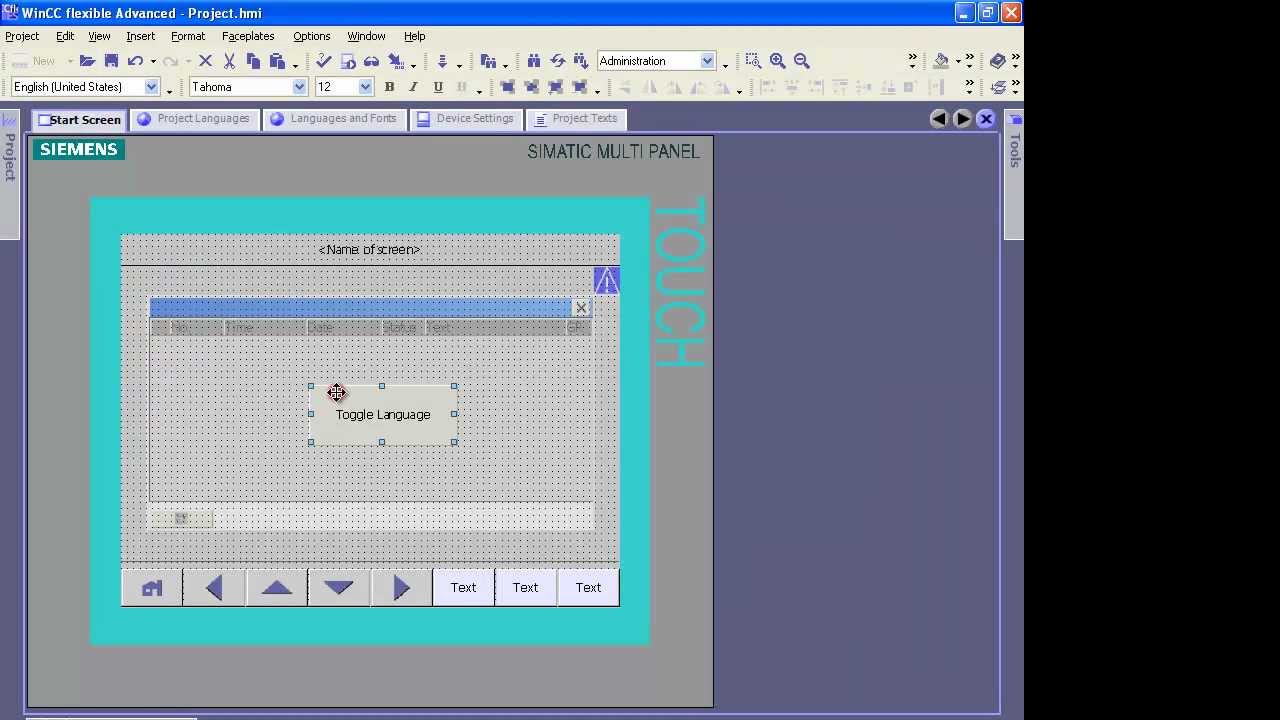Viewport: 1280px width, 720px height.
Task: Copy the selected object
Action: click(x=253, y=61)
